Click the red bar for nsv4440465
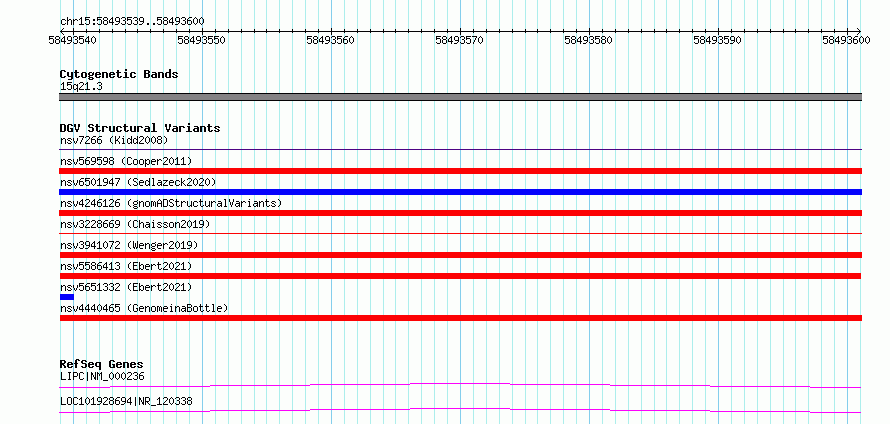Viewport: 890px width, 424px height. tap(460, 318)
